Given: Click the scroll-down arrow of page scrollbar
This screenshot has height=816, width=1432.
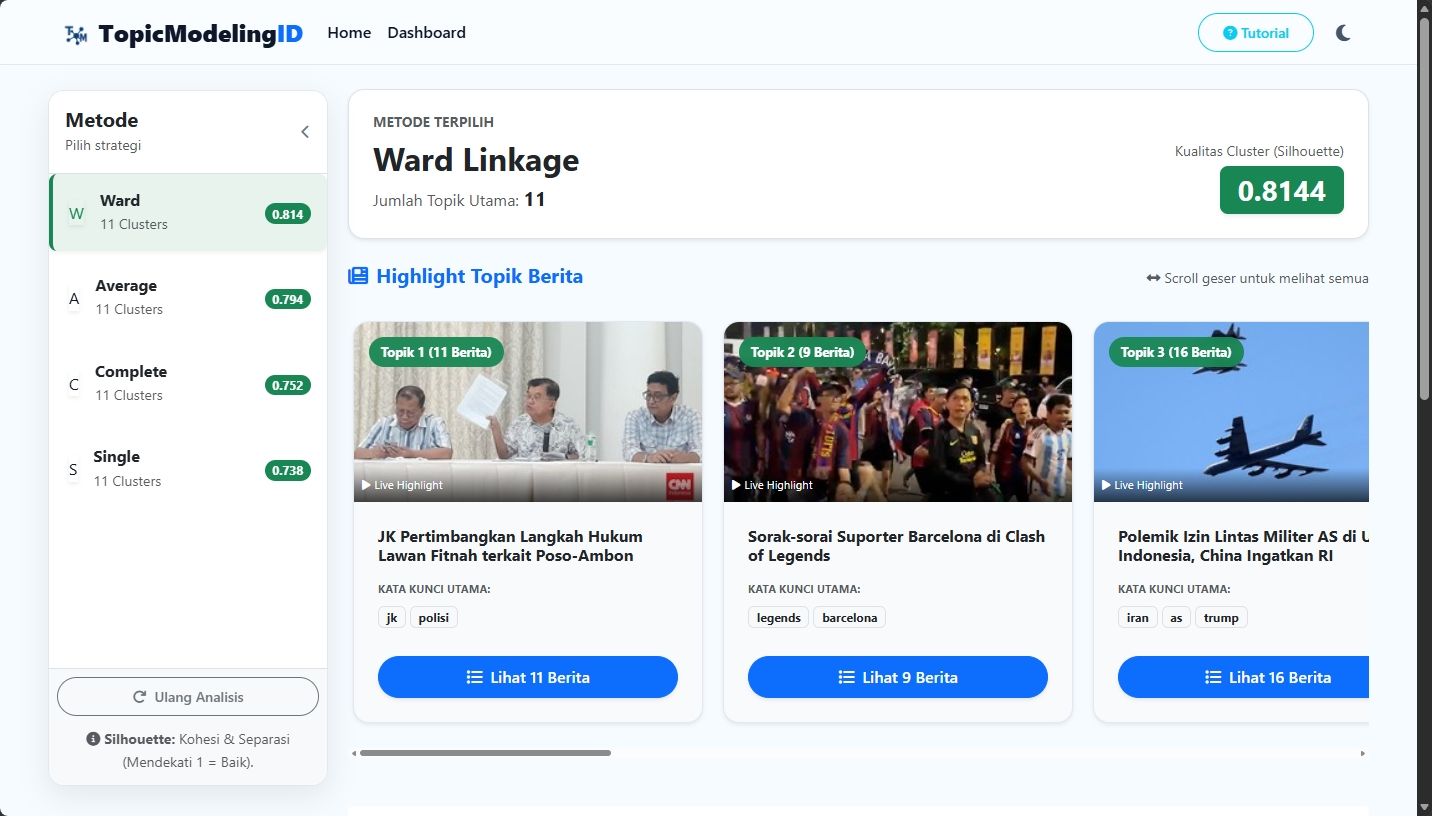Looking at the screenshot, I should (1424, 806).
